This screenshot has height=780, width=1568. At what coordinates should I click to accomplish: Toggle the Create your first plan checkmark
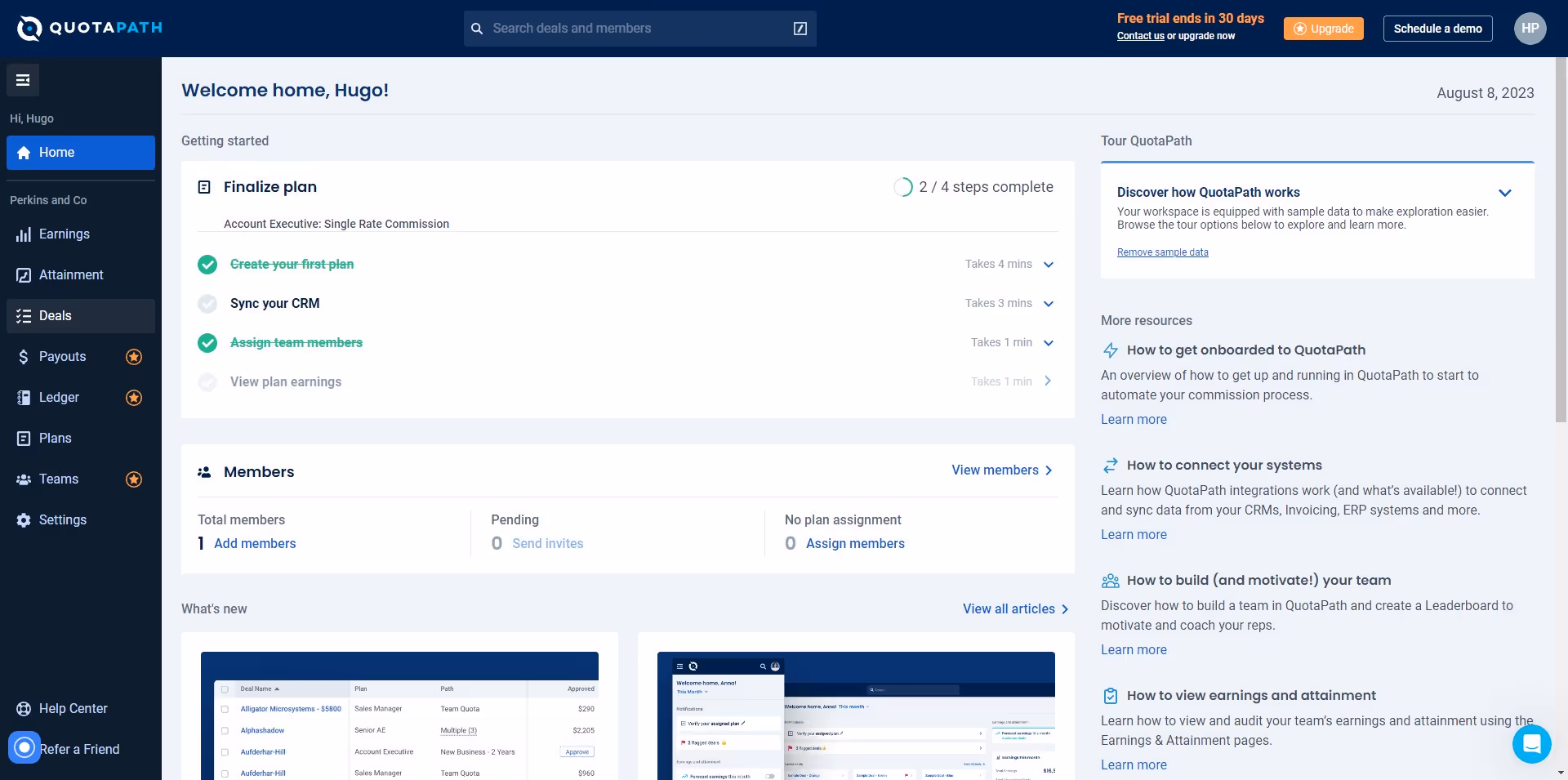coord(207,265)
